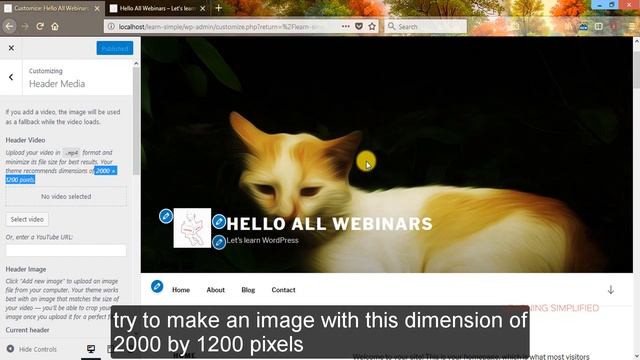Screen dimensions: 640x360
Task: Click the browser Back button
Action: pos(9,27)
